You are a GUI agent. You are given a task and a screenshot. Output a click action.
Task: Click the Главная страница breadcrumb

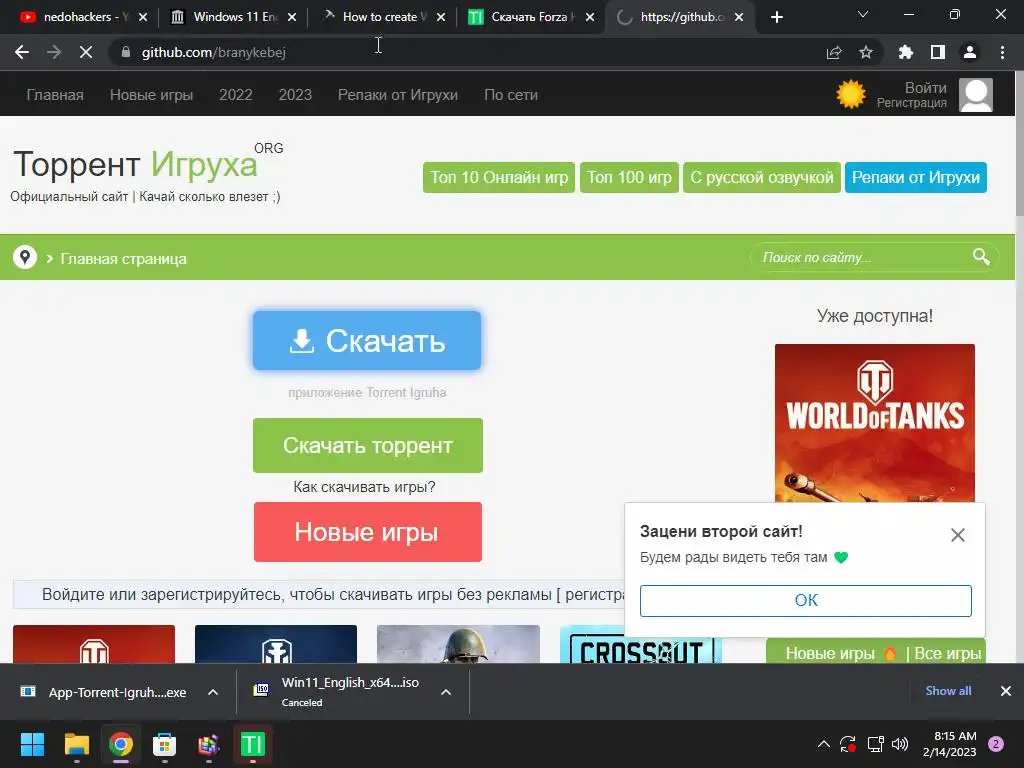[x=123, y=259]
